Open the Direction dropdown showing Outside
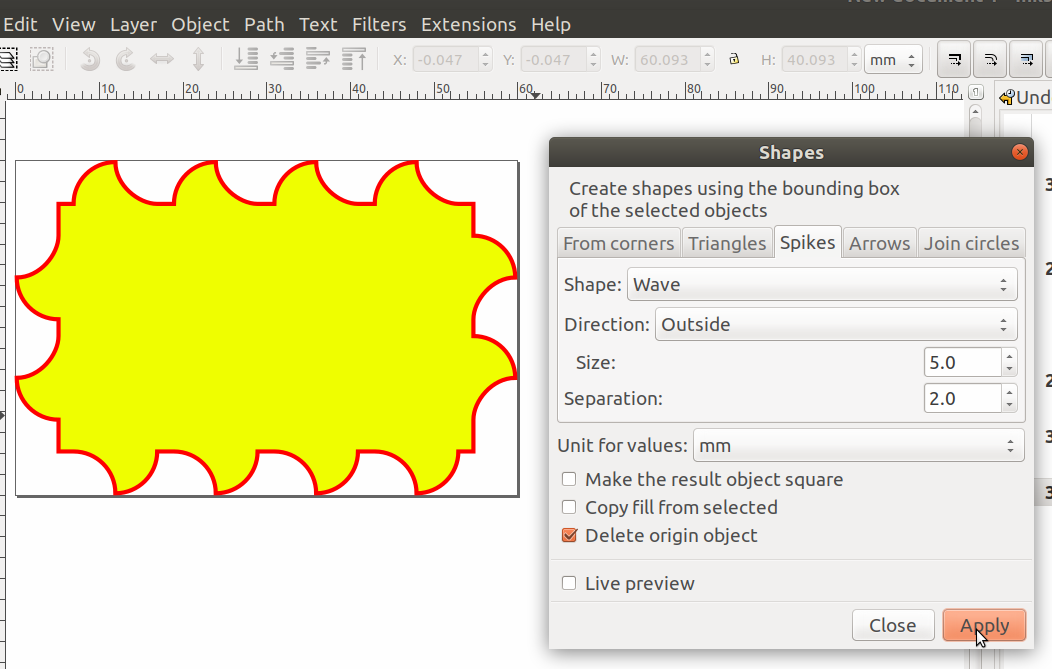 (836, 324)
